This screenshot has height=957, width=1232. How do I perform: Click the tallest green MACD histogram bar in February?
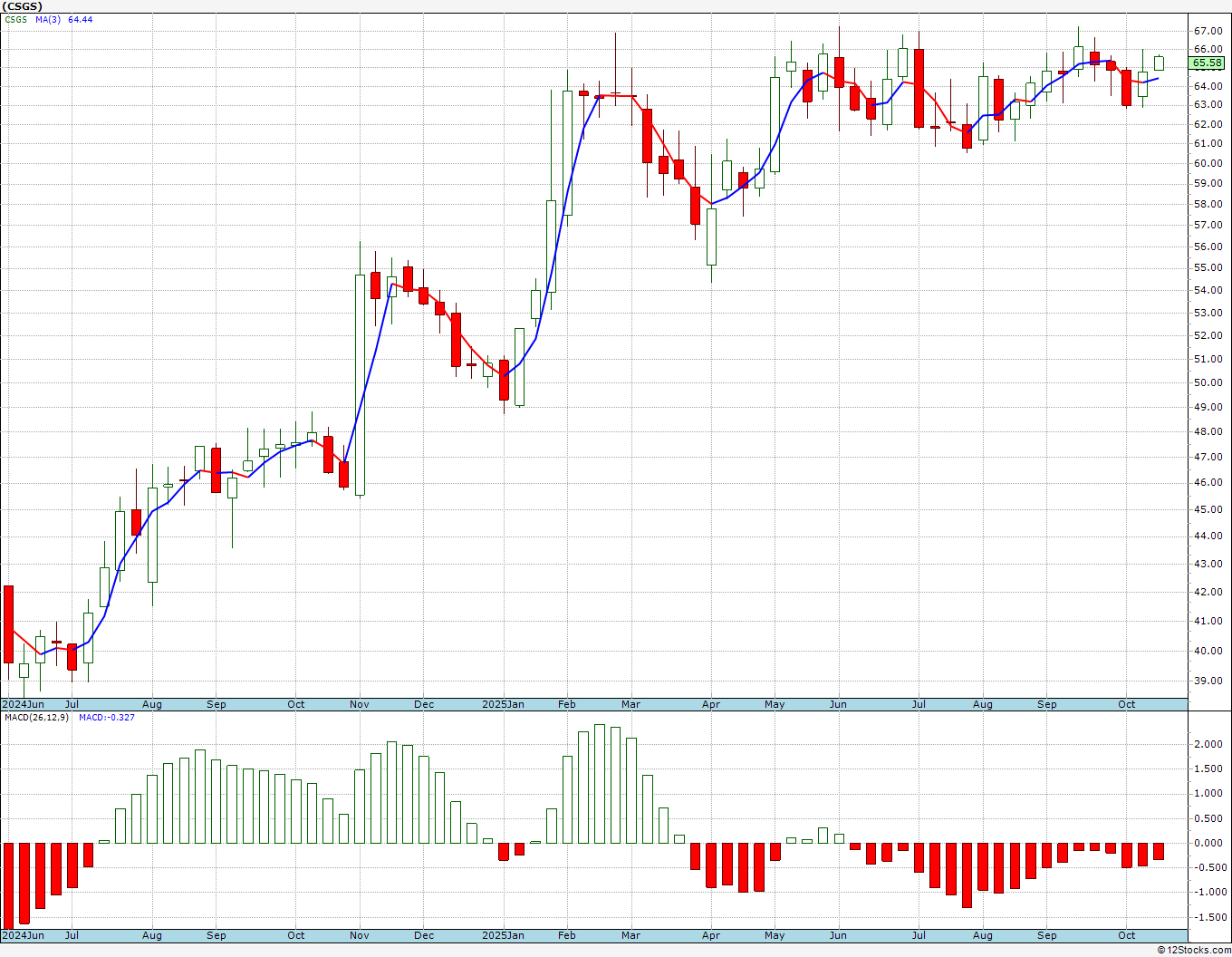tap(600, 783)
